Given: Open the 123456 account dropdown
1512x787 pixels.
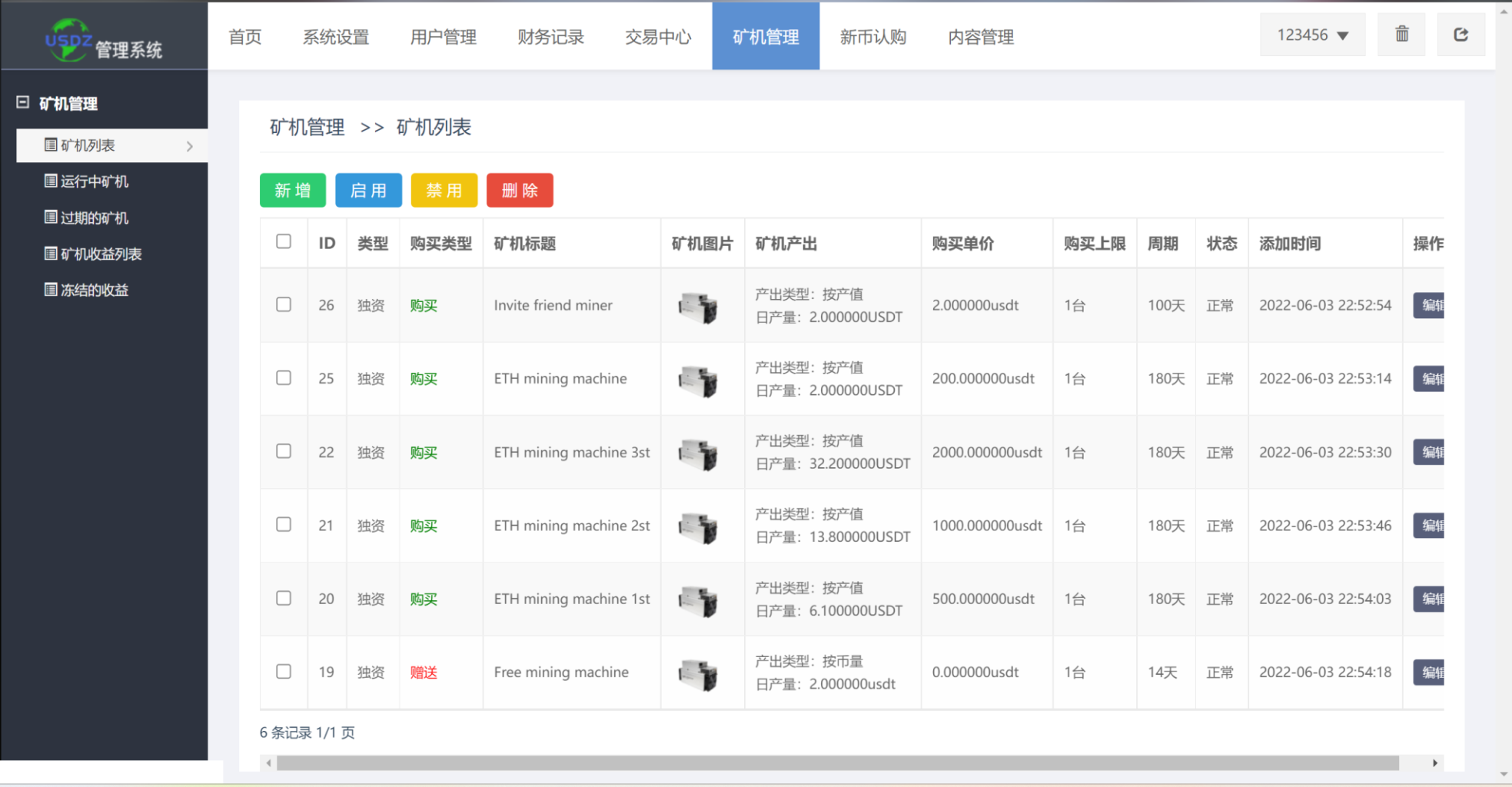Looking at the screenshot, I should pyautogui.click(x=1312, y=34).
